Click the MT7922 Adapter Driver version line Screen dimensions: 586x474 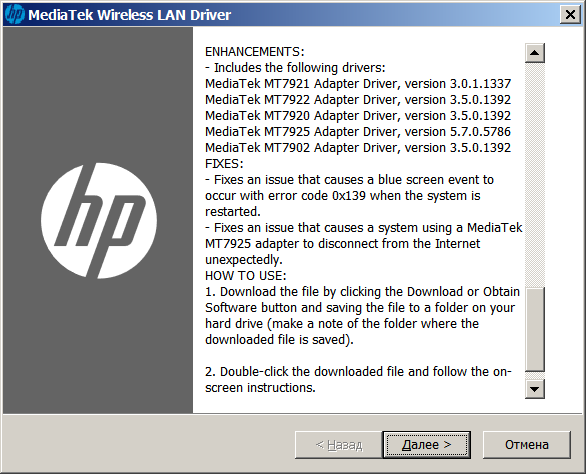click(358, 100)
